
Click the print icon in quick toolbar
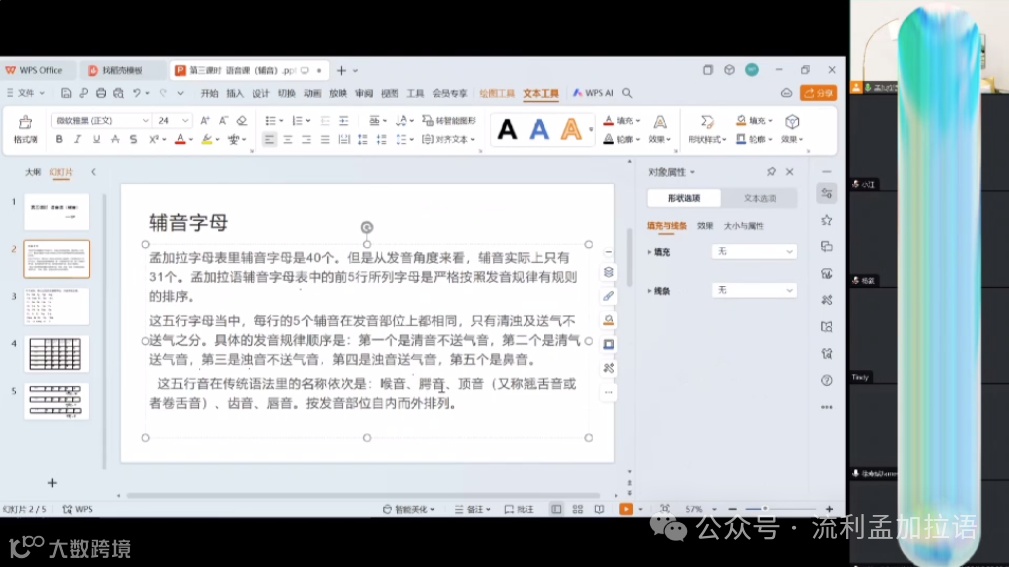click(x=101, y=93)
